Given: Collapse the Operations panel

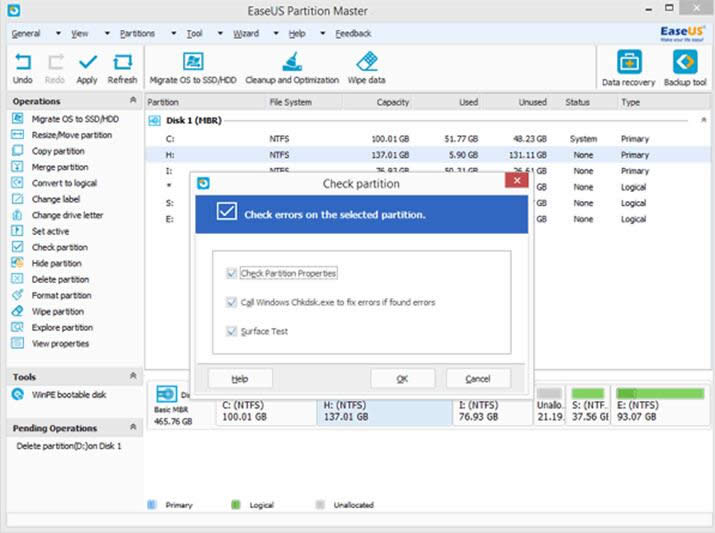Looking at the screenshot, I should (133, 101).
